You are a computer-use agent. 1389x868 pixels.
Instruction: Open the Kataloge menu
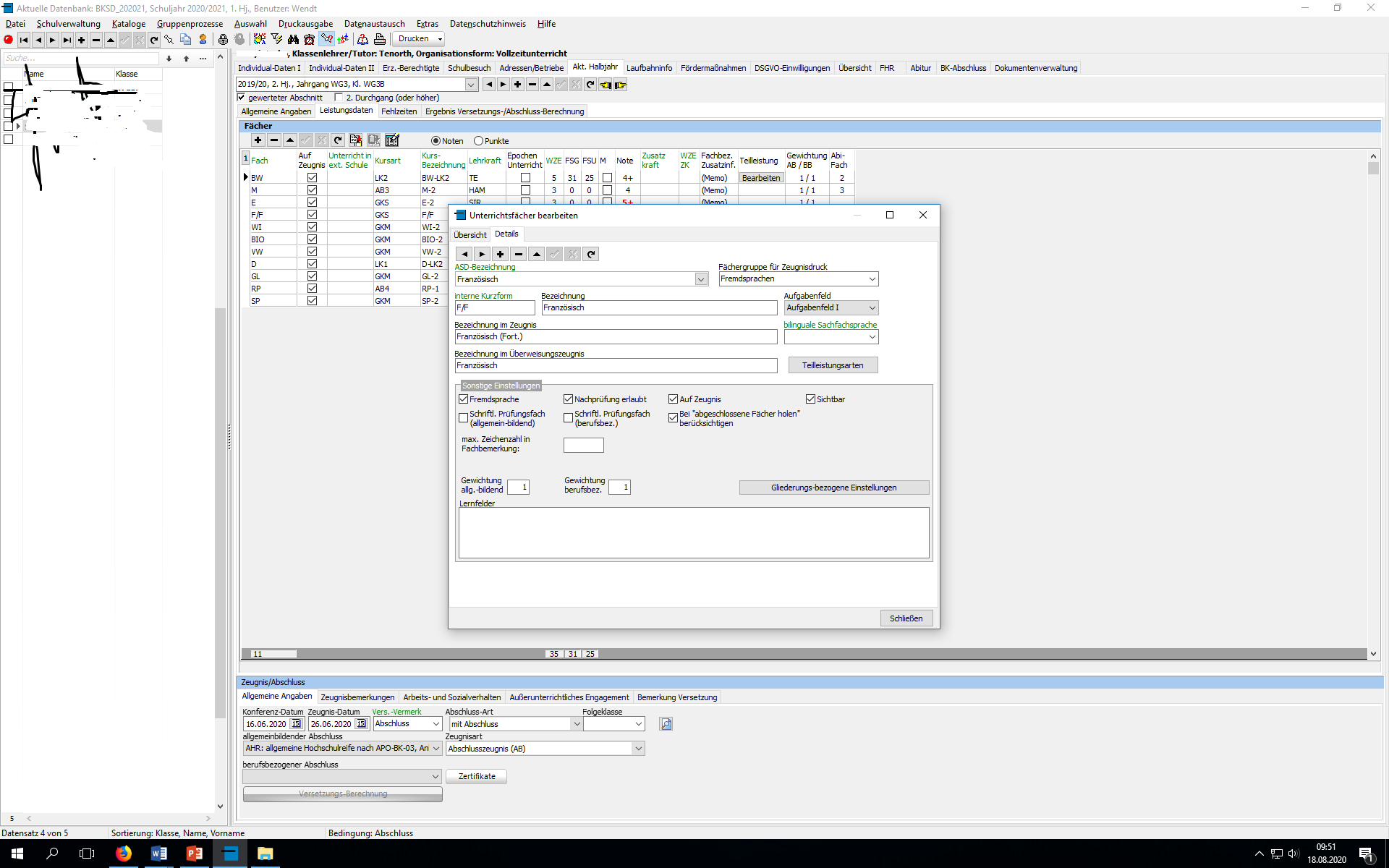pyautogui.click(x=129, y=24)
